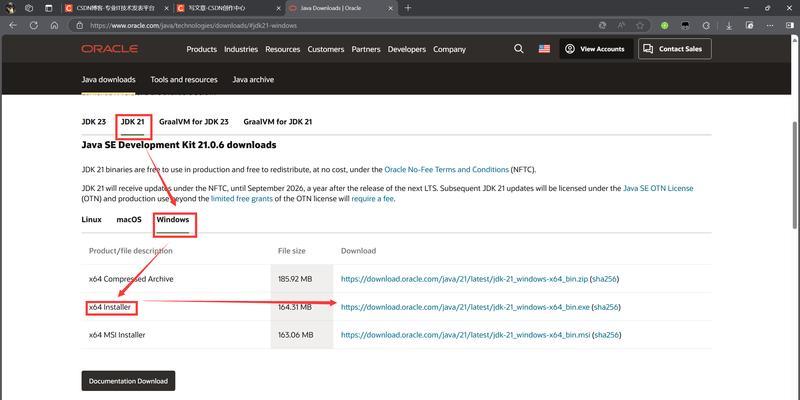
Task: Open the Resources menu
Action: tap(283, 49)
